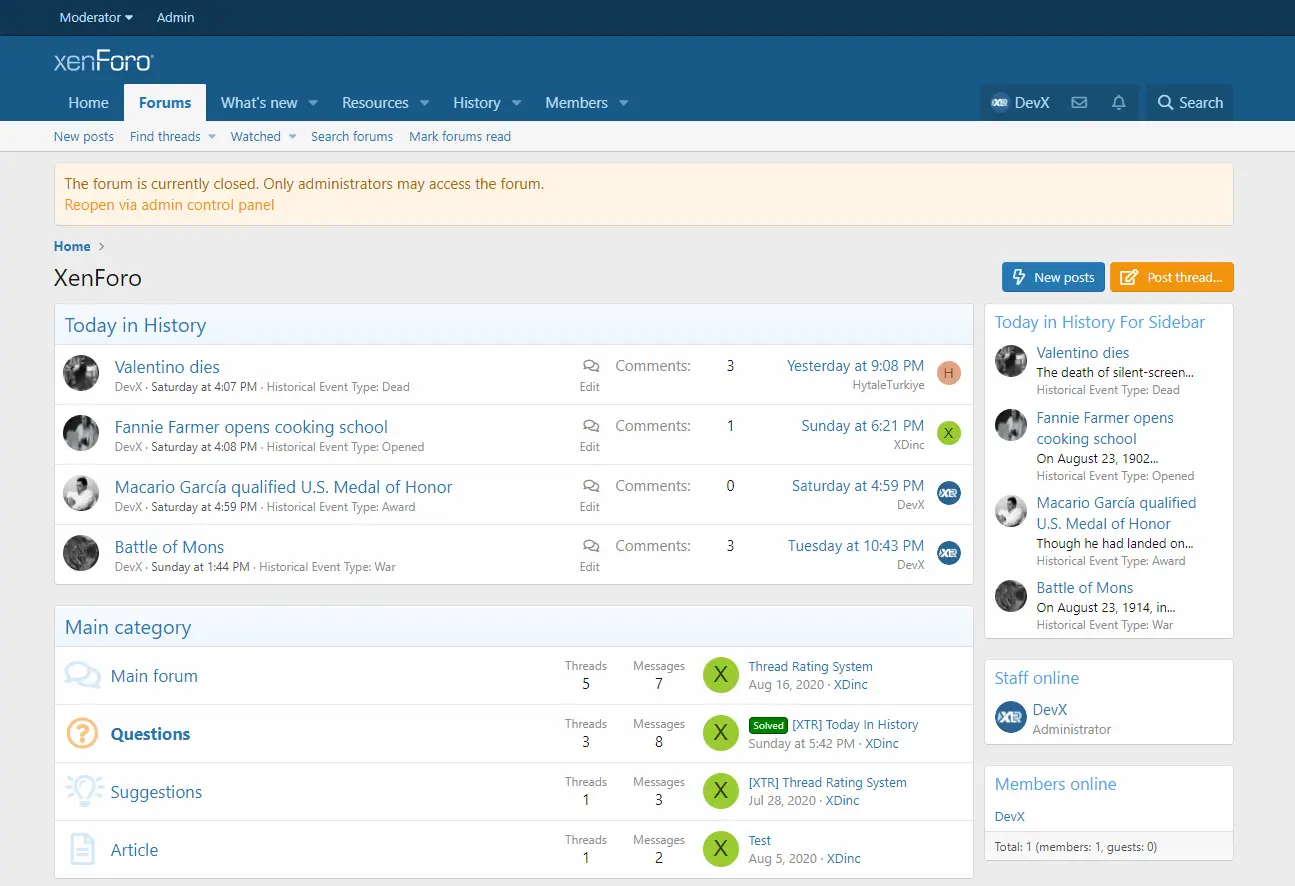This screenshot has width=1295, height=886.
Task: Click XDinc avatar in Main forum row
Action: click(x=721, y=675)
